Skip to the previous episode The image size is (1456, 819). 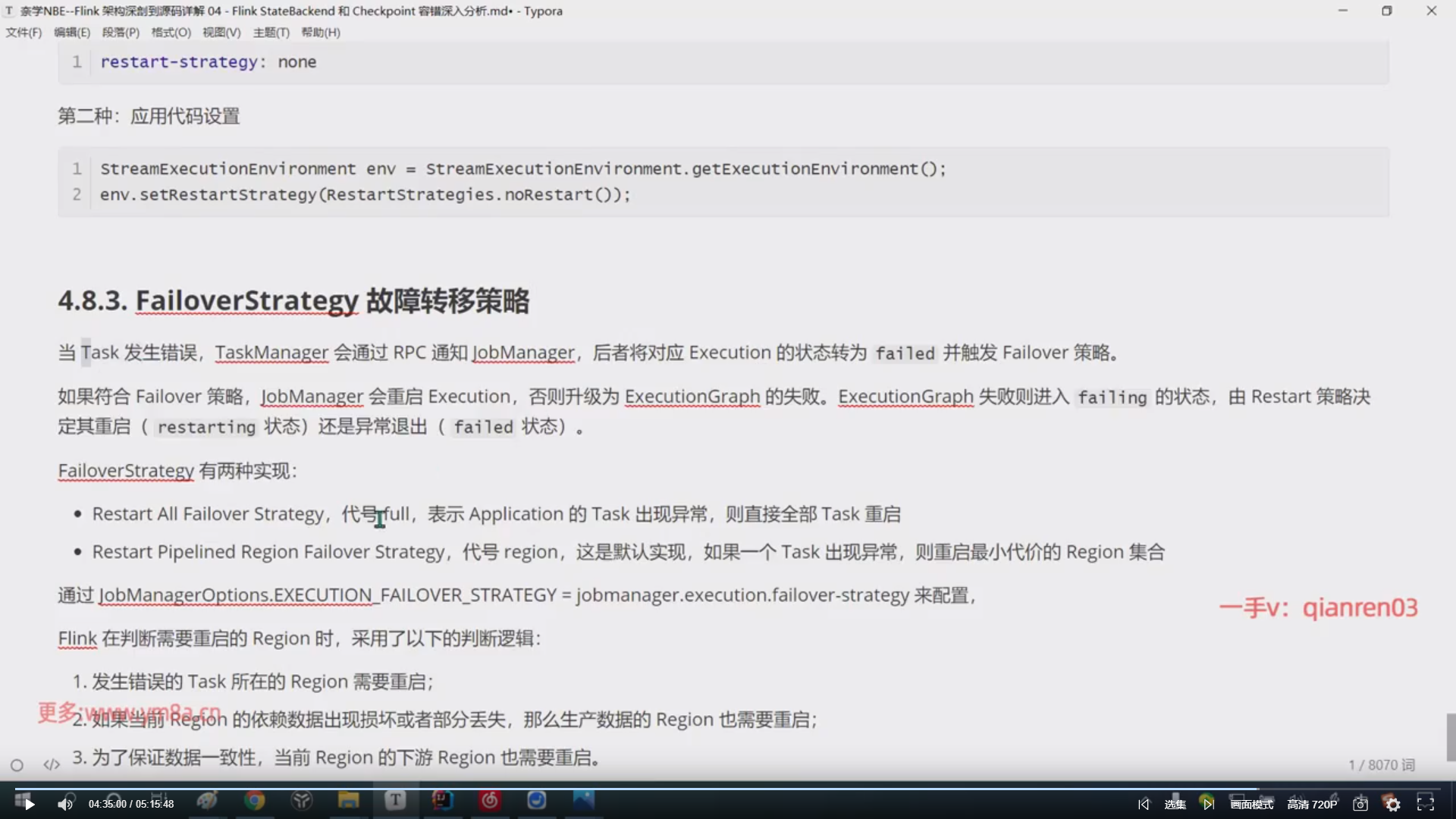(x=1144, y=805)
